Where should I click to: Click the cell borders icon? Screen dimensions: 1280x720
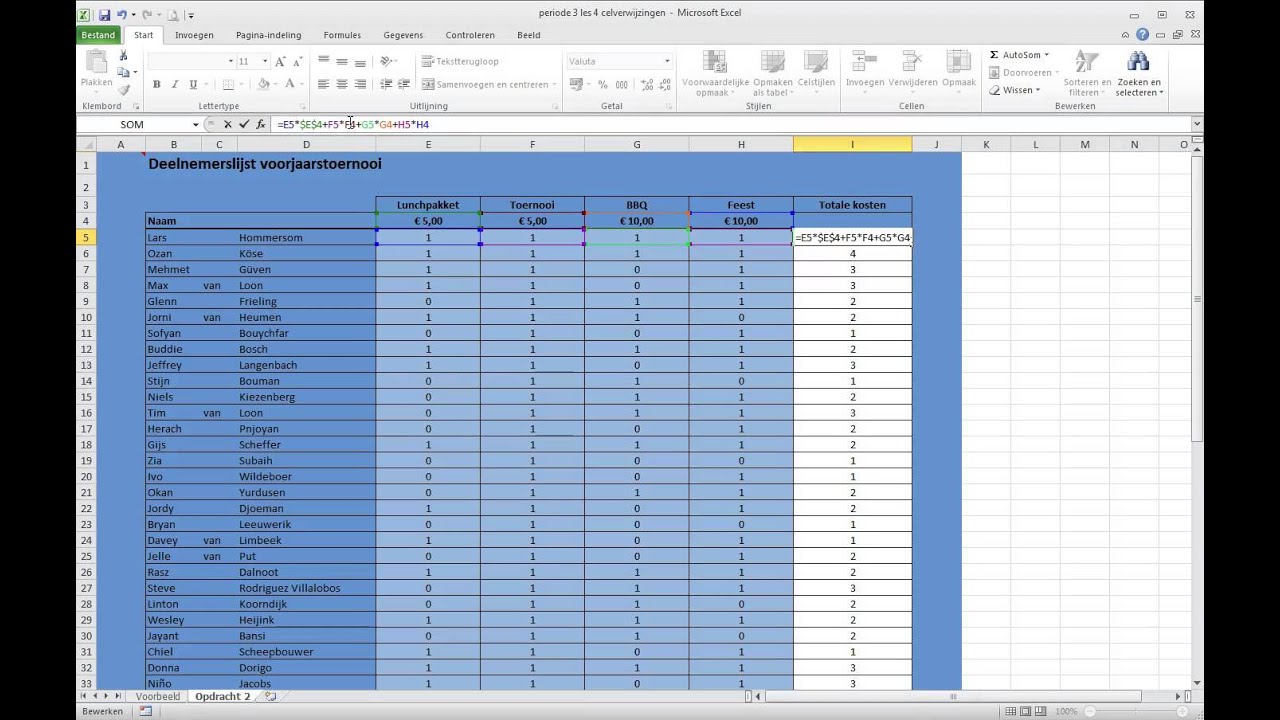(x=229, y=85)
